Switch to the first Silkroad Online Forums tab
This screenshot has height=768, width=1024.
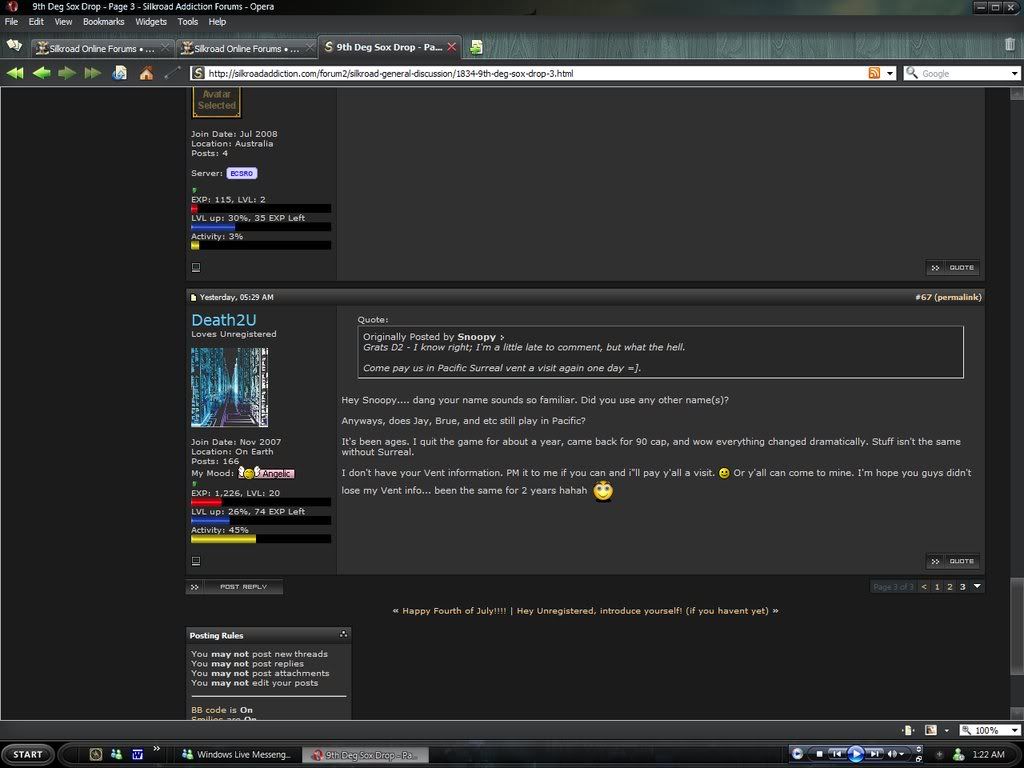(x=101, y=48)
